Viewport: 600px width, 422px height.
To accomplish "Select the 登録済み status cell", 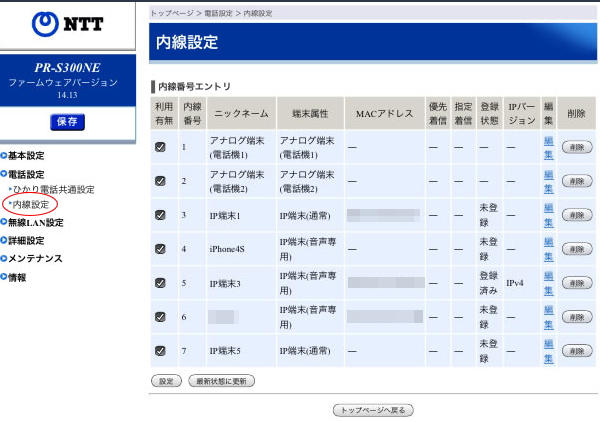I will pyautogui.click(x=489, y=283).
